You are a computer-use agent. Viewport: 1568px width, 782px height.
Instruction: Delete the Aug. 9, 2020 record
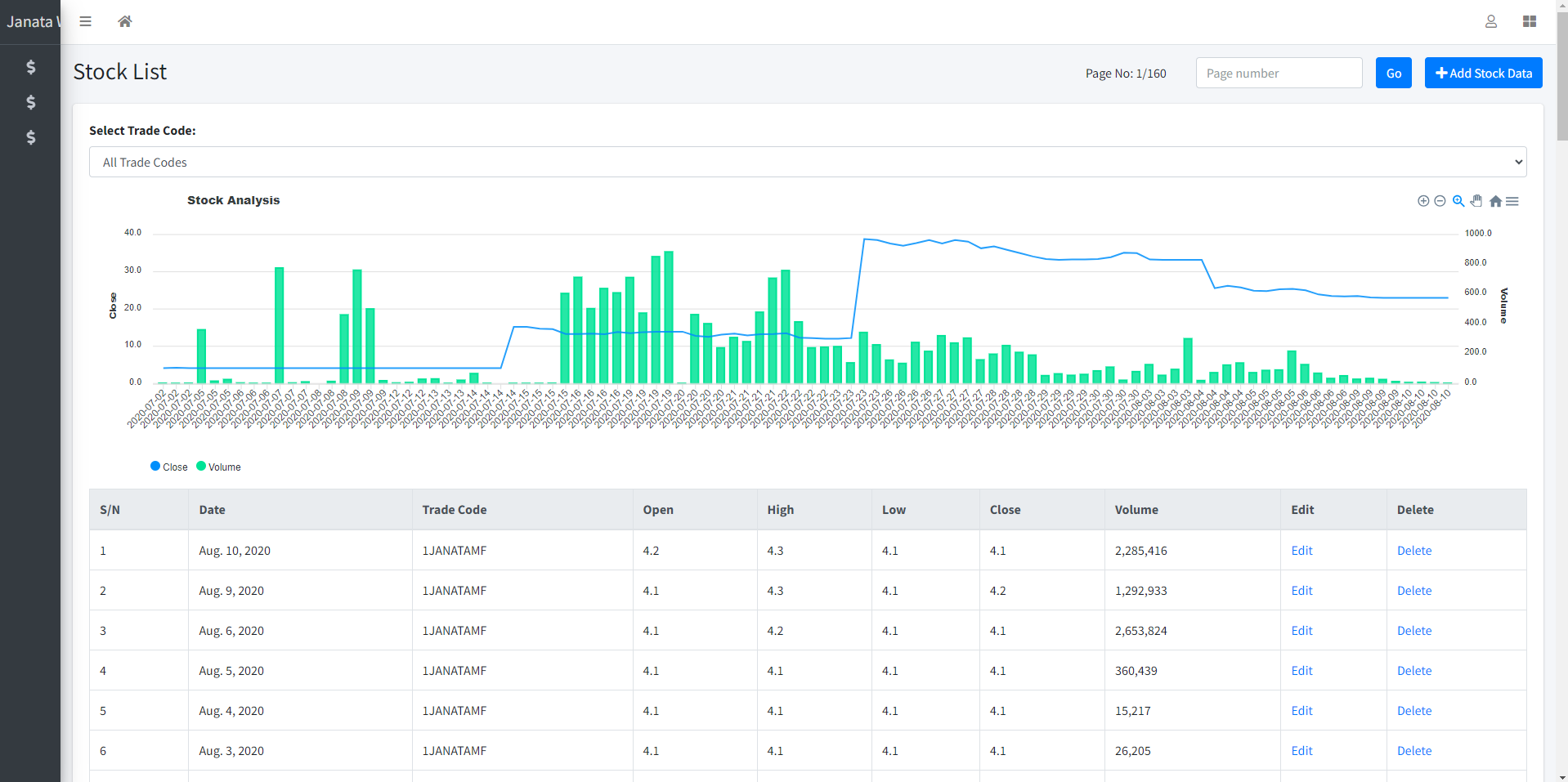point(1413,590)
